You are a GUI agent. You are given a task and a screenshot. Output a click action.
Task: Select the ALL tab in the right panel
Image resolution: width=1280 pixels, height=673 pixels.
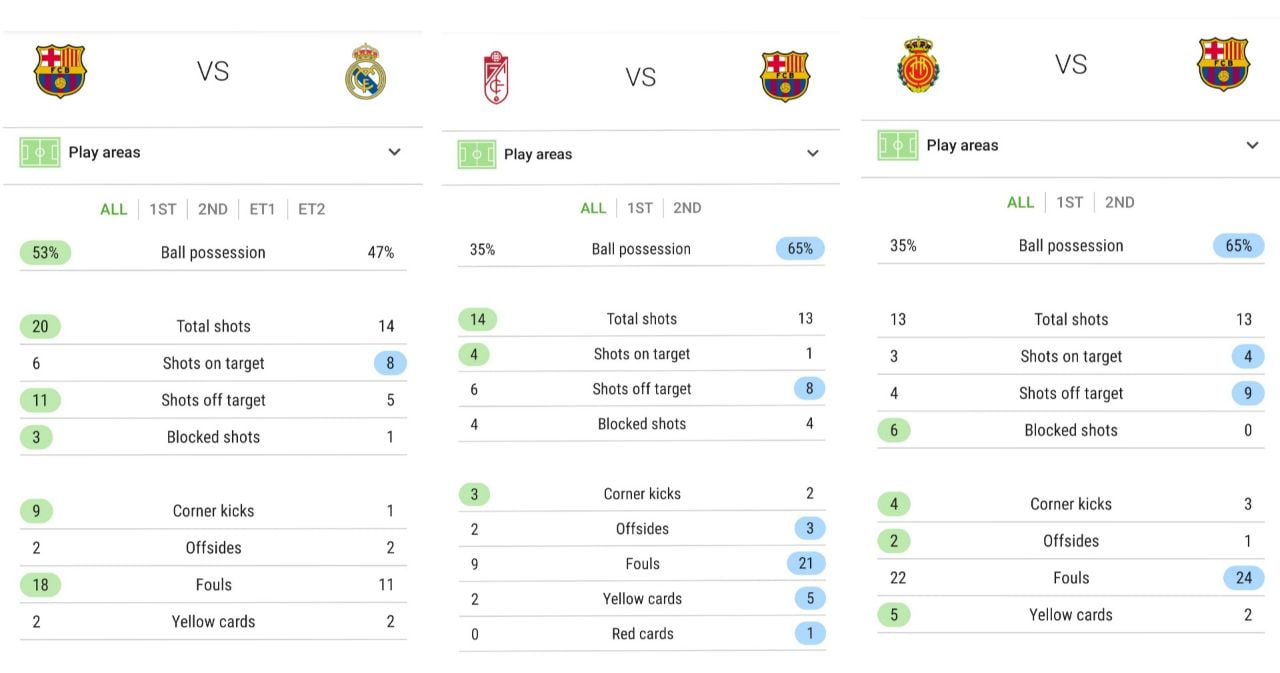pos(1020,202)
